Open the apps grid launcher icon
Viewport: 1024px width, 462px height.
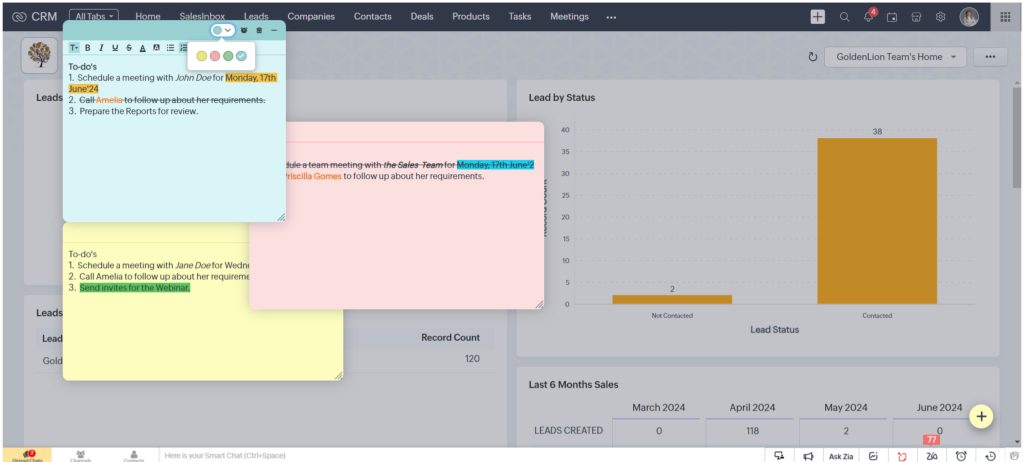tap(1006, 17)
